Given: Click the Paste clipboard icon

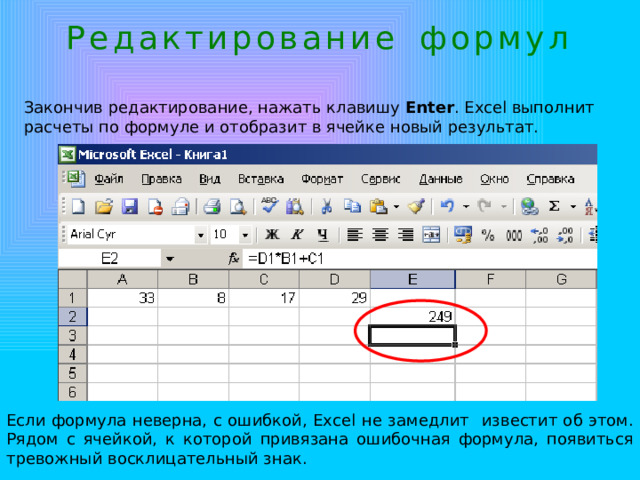Looking at the screenshot, I should point(378,207).
